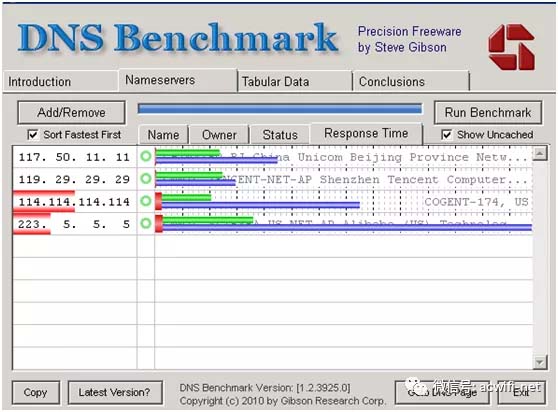Click the Add/Remove button
Screen dimensions: 558x412
(x=72, y=113)
